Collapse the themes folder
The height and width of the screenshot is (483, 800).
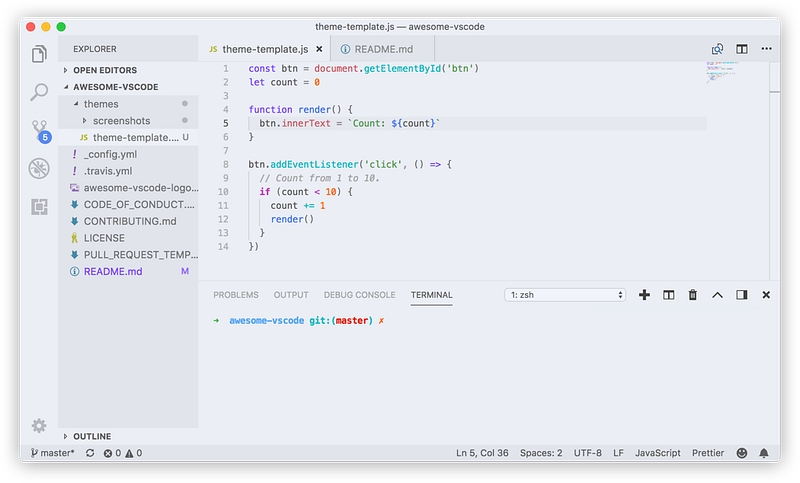(x=100, y=104)
